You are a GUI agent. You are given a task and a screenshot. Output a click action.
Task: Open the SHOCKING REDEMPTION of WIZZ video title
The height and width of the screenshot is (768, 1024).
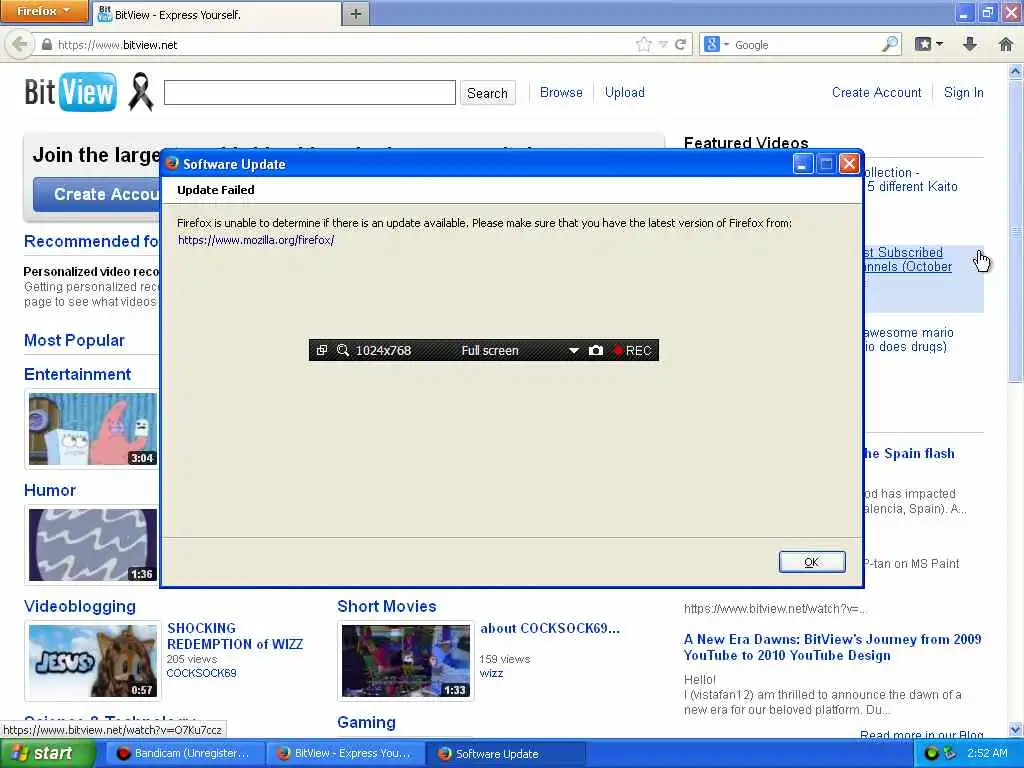point(235,636)
